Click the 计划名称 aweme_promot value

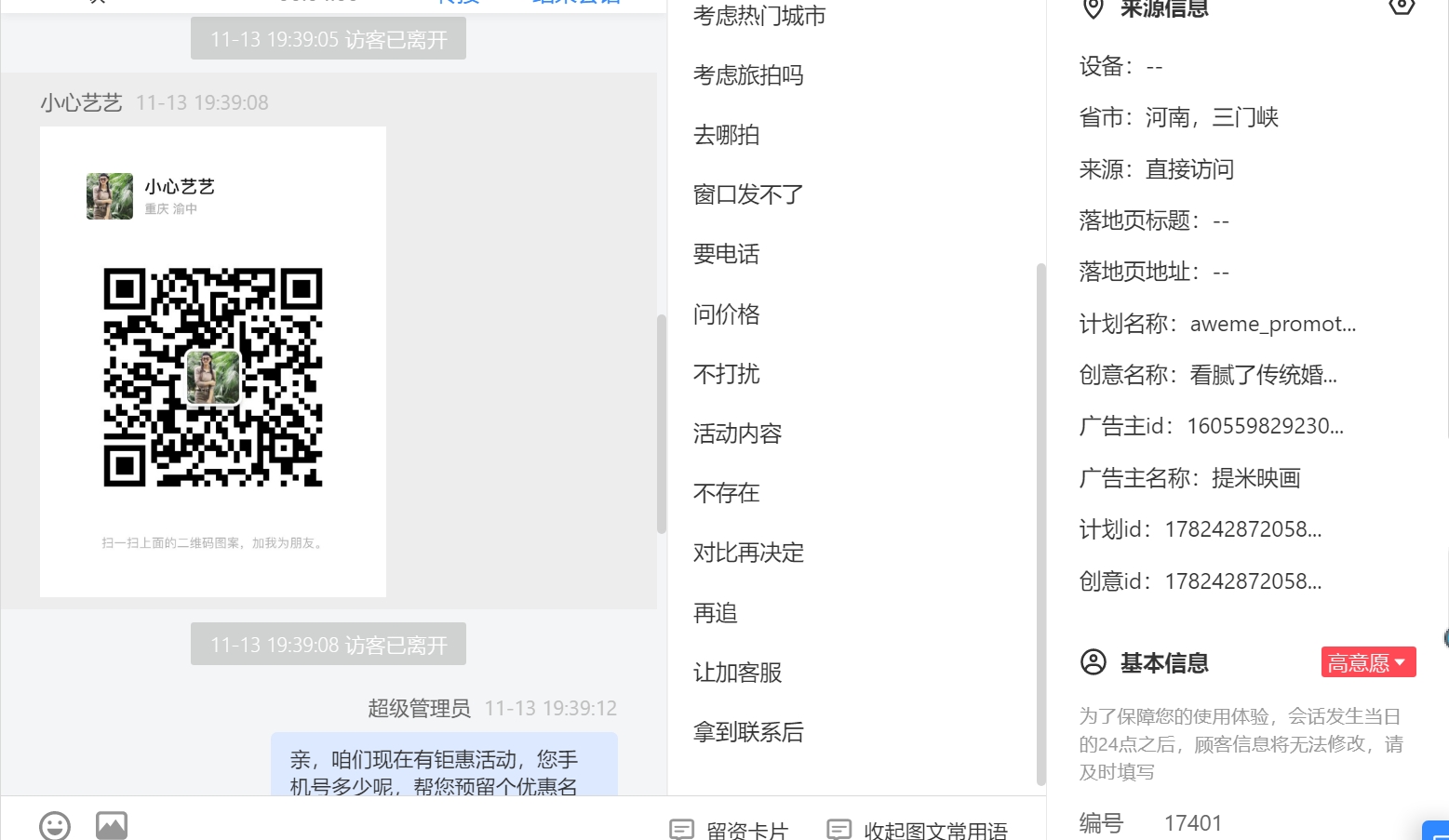(1272, 324)
